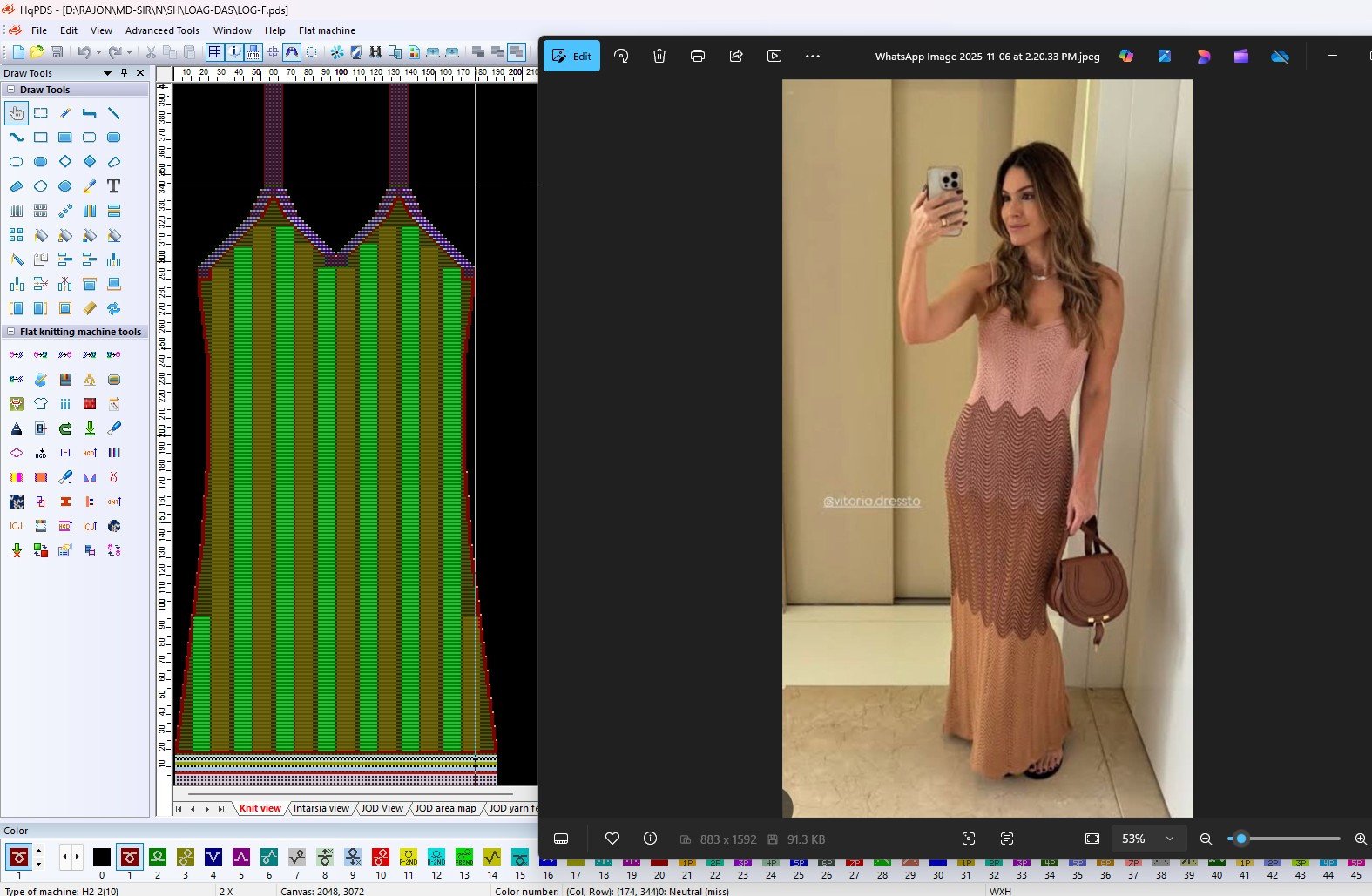The height and width of the screenshot is (896, 1372).
Task: Open the Flat machine menu
Action: pyautogui.click(x=327, y=30)
